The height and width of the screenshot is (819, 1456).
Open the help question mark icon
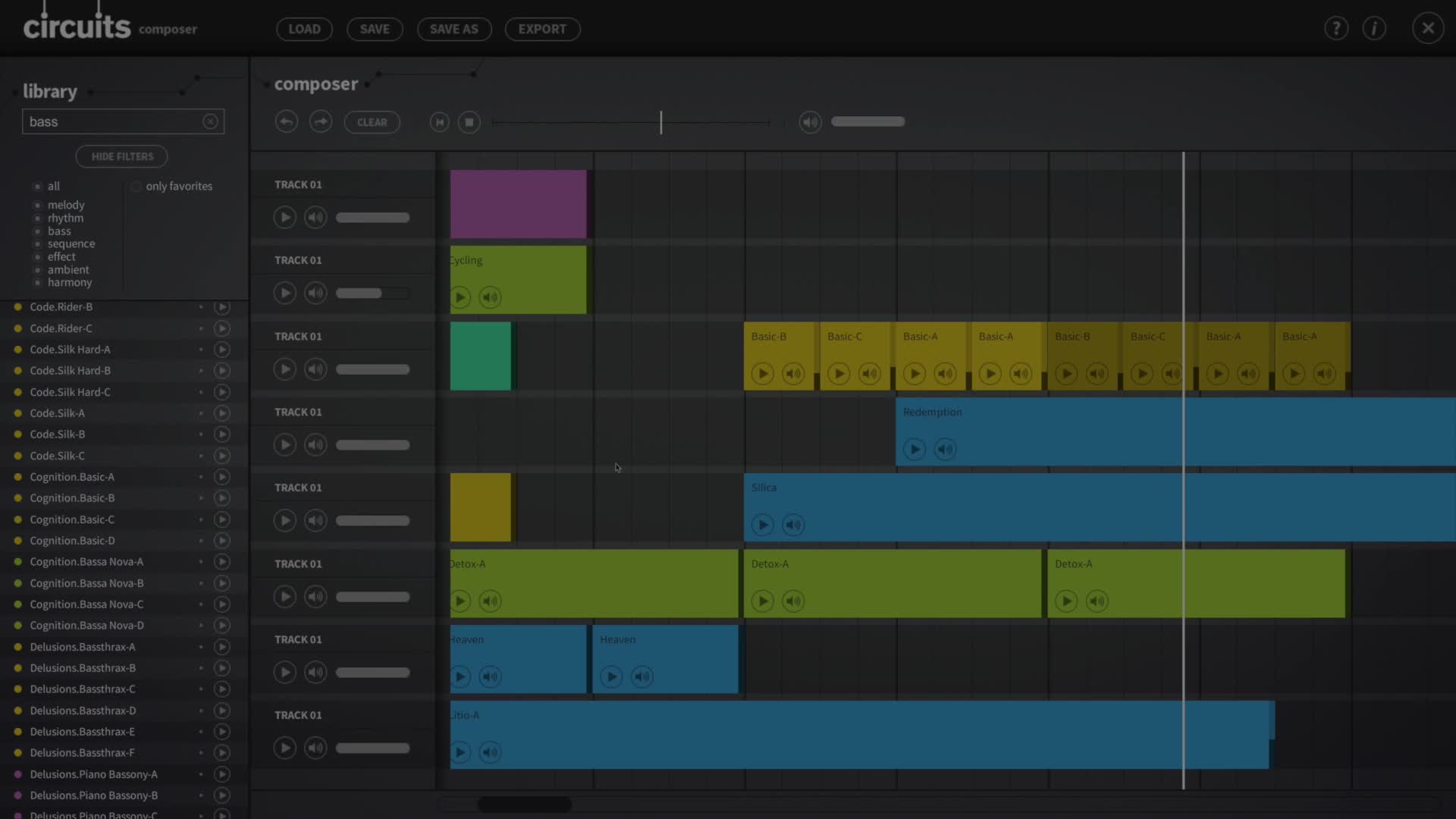(1336, 29)
